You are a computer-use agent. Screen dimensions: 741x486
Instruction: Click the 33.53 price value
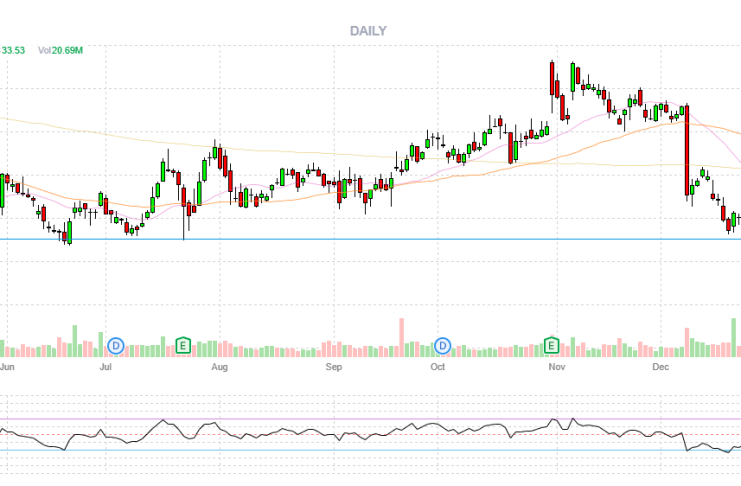pos(13,50)
